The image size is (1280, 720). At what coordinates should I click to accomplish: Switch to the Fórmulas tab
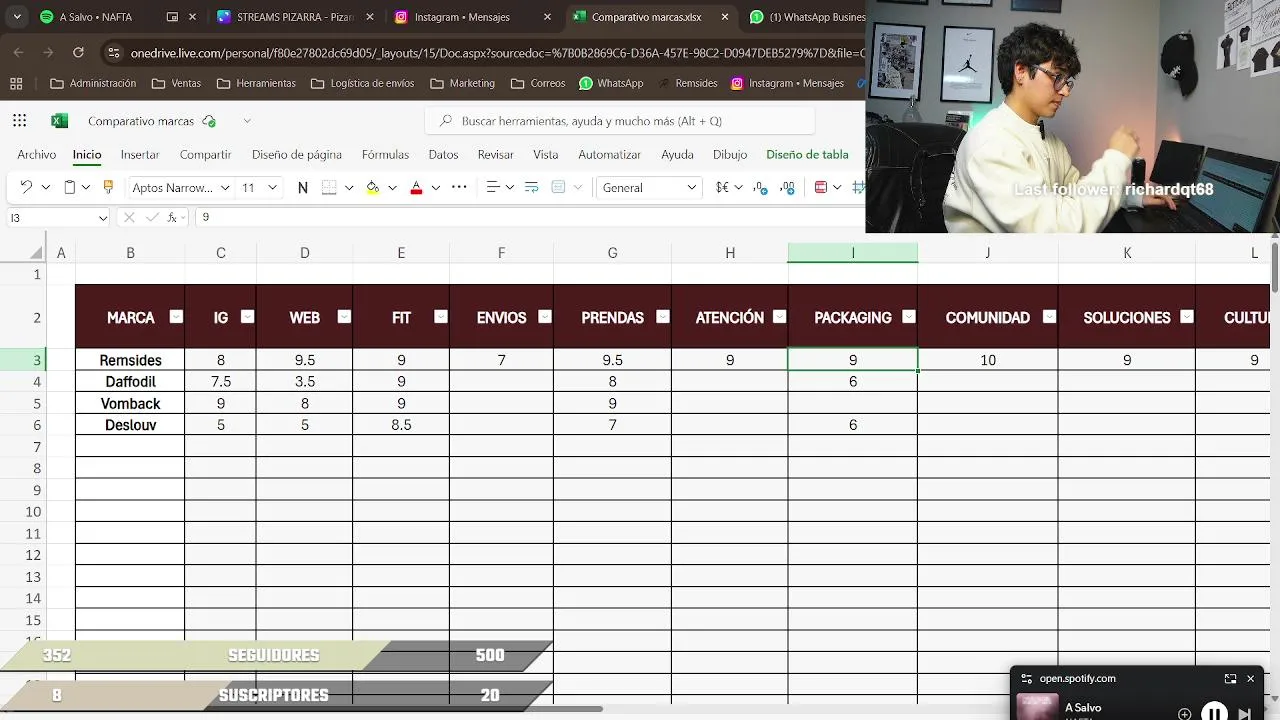385,154
